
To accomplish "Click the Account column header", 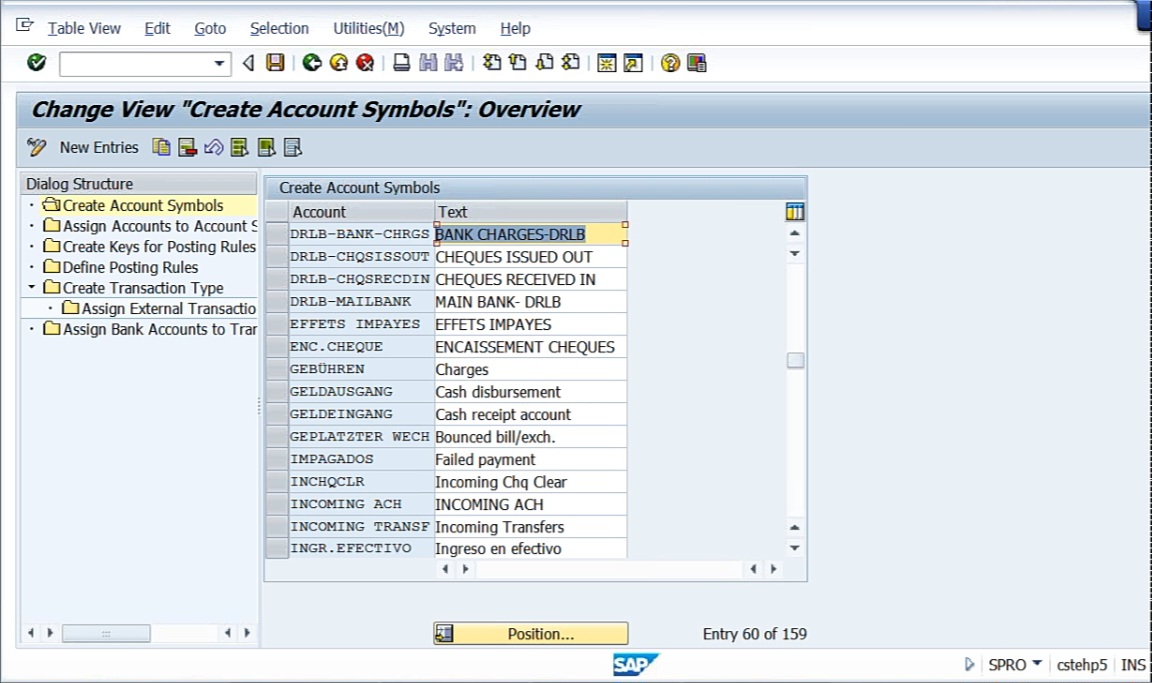I will (x=361, y=212).
